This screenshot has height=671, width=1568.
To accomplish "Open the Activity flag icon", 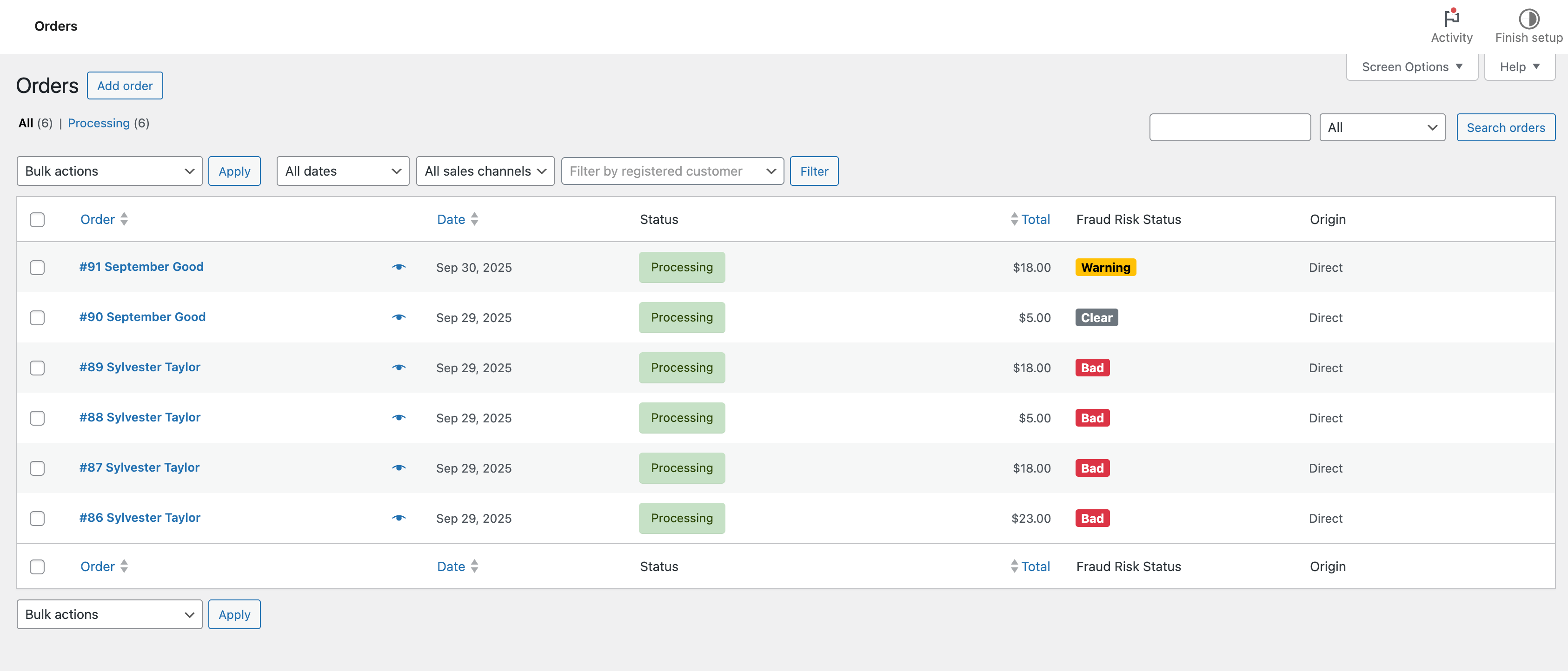I will tap(1451, 19).
